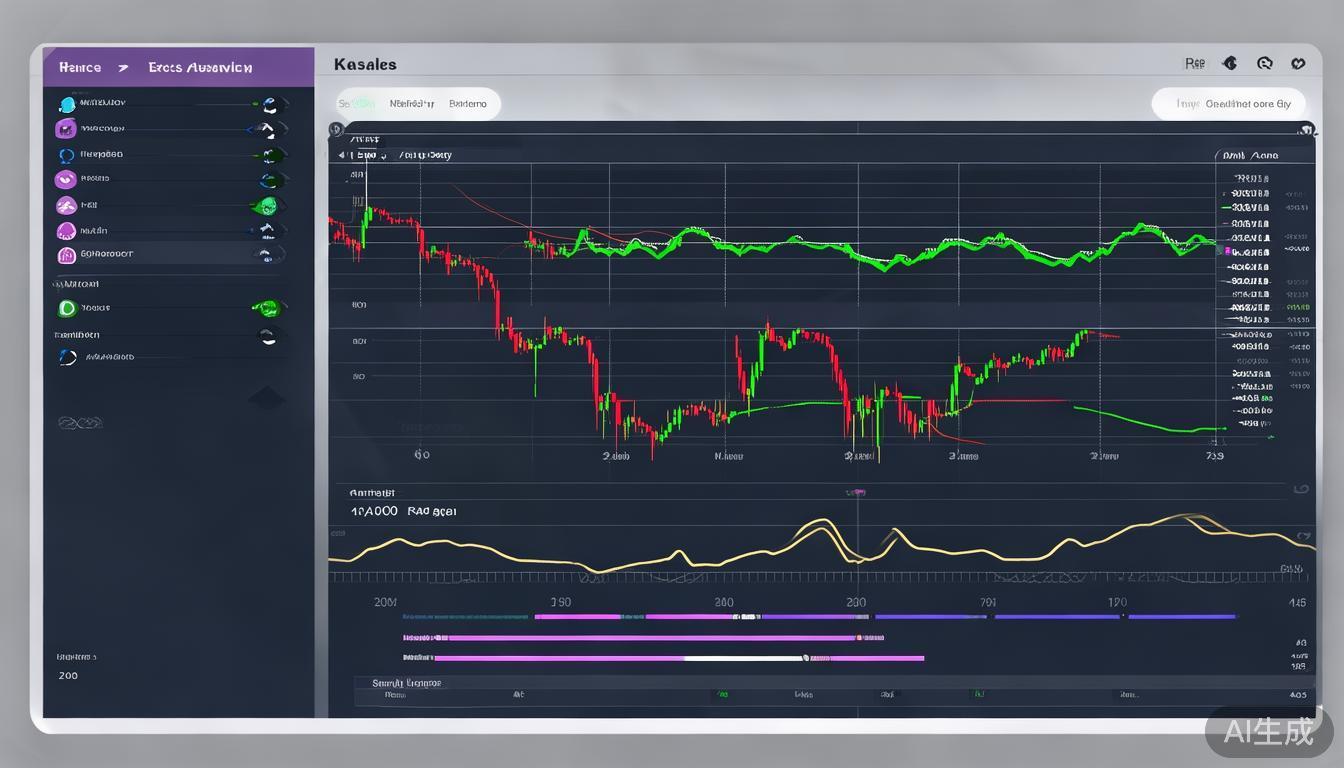Viewport: 1344px width, 768px height.
Task: Click the green ring icon in the lower sidebar section
Action: pyautogui.click(x=67, y=309)
